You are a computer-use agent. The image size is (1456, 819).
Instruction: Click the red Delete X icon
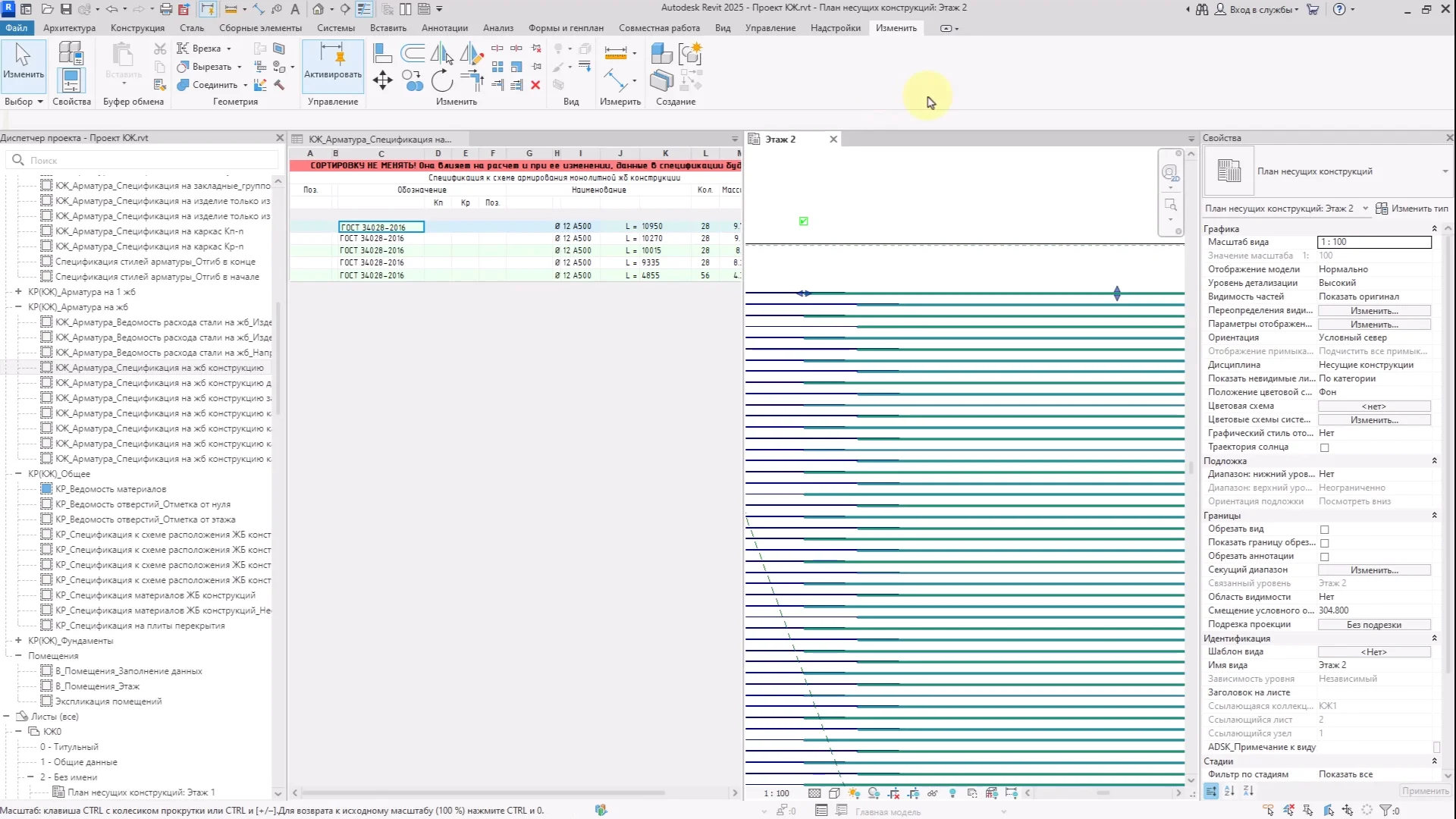pos(535,85)
